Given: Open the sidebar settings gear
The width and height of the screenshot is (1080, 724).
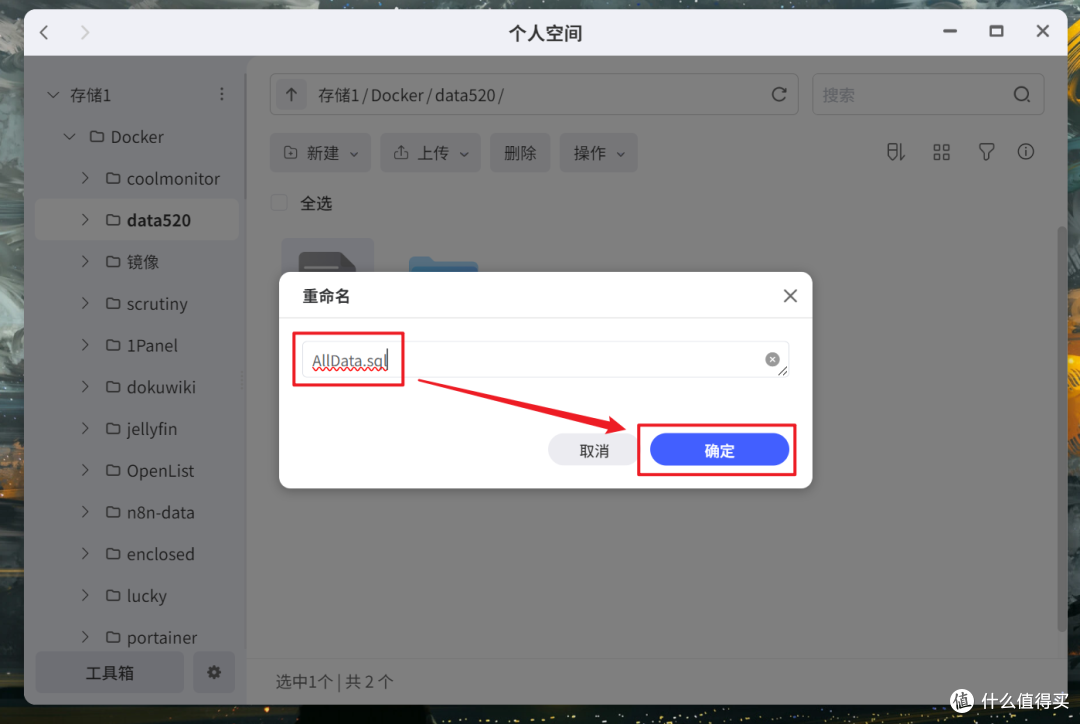Looking at the screenshot, I should (x=214, y=672).
